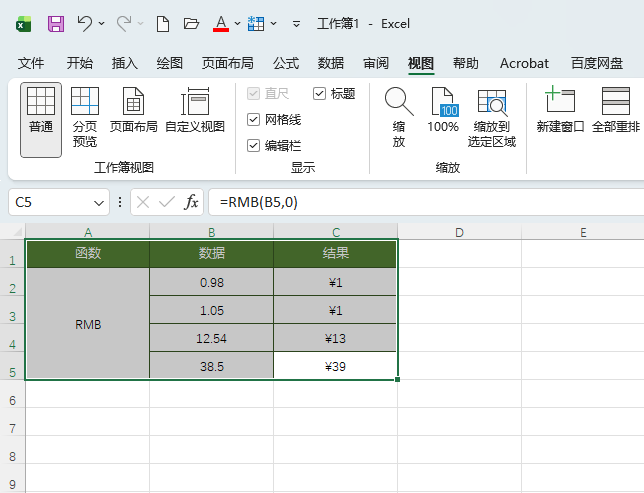Click cell with value 12.54

[212, 338]
